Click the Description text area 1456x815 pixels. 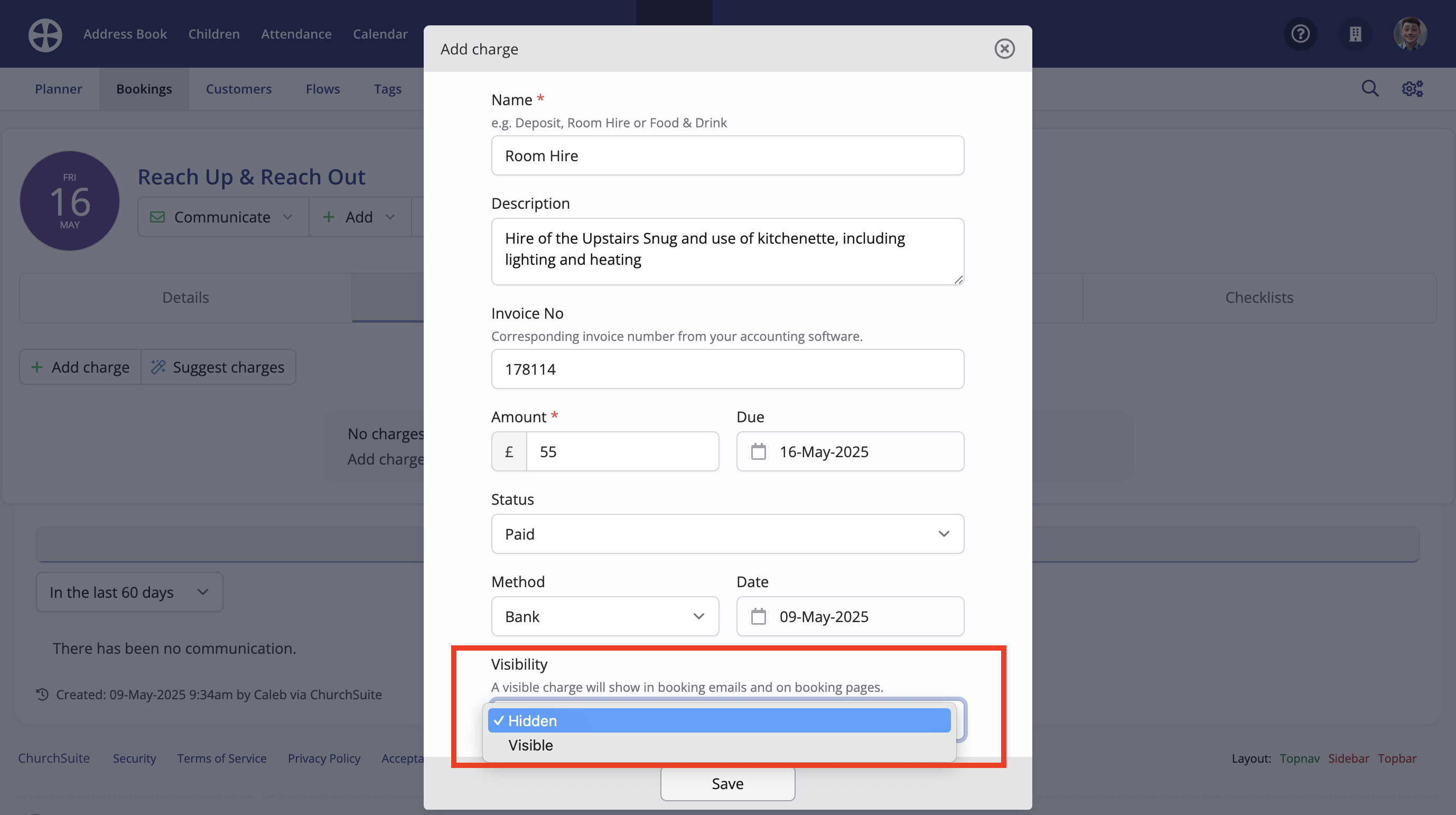click(x=727, y=251)
